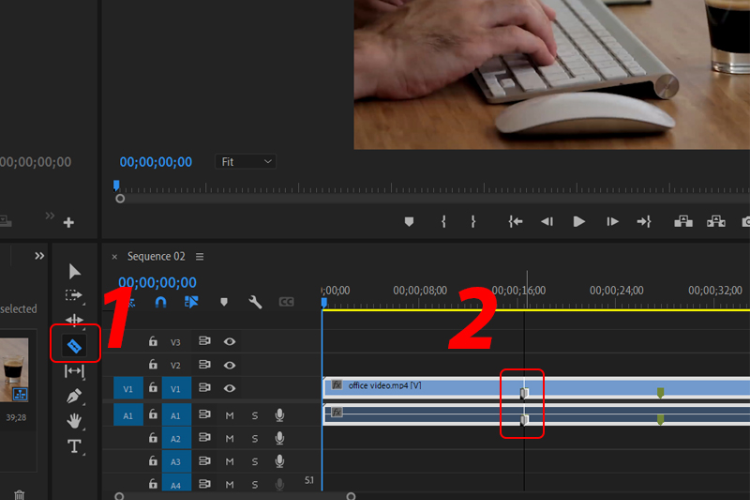Target the A3 track header

pyautogui.click(x=176, y=462)
